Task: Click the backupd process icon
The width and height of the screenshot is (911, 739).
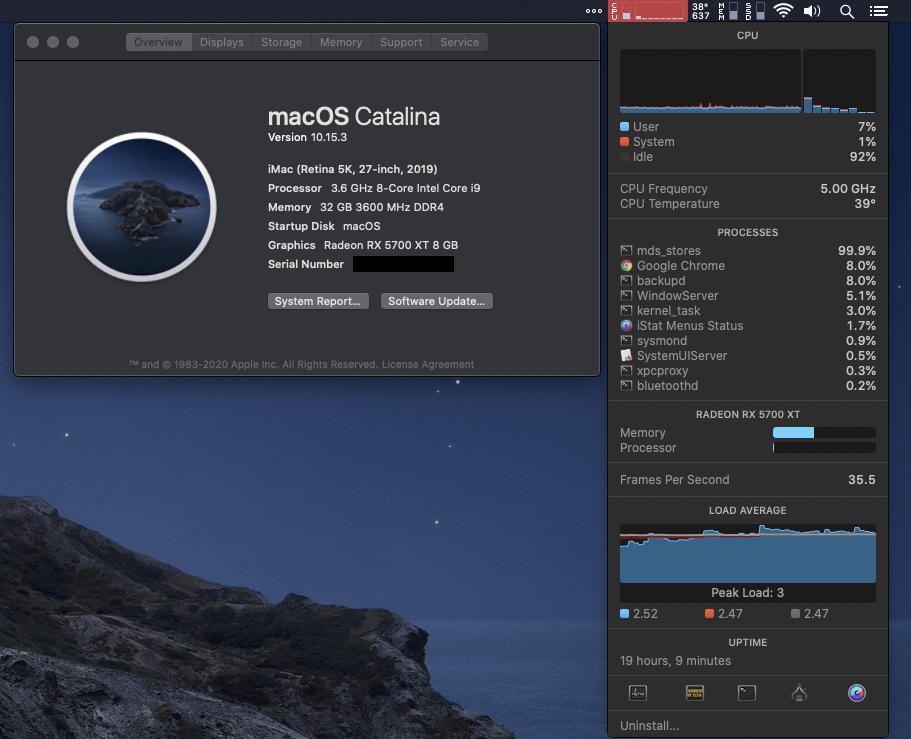Action: coord(626,281)
